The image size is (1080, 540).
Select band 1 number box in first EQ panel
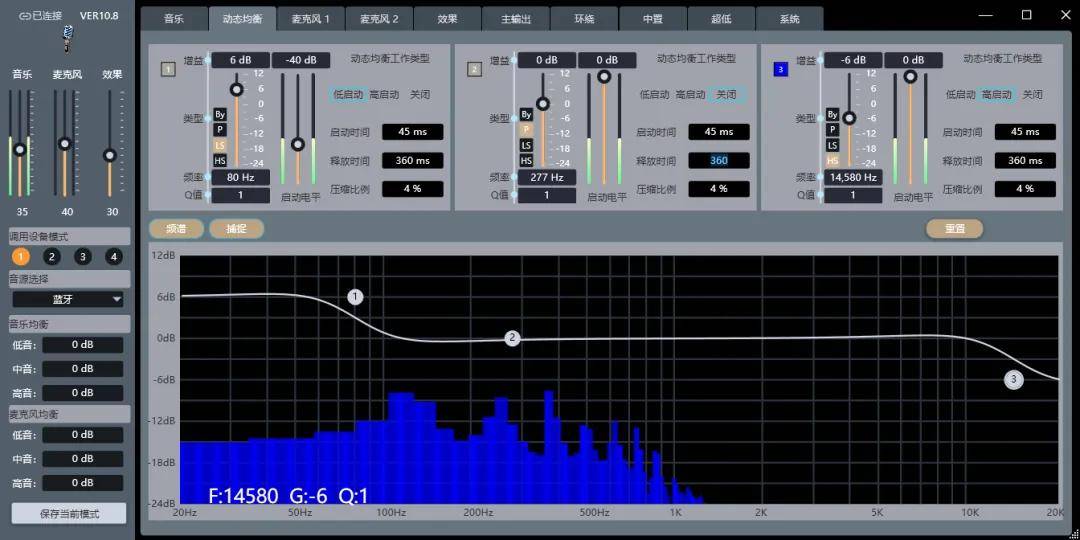pyautogui.click(x=168, y=69)
